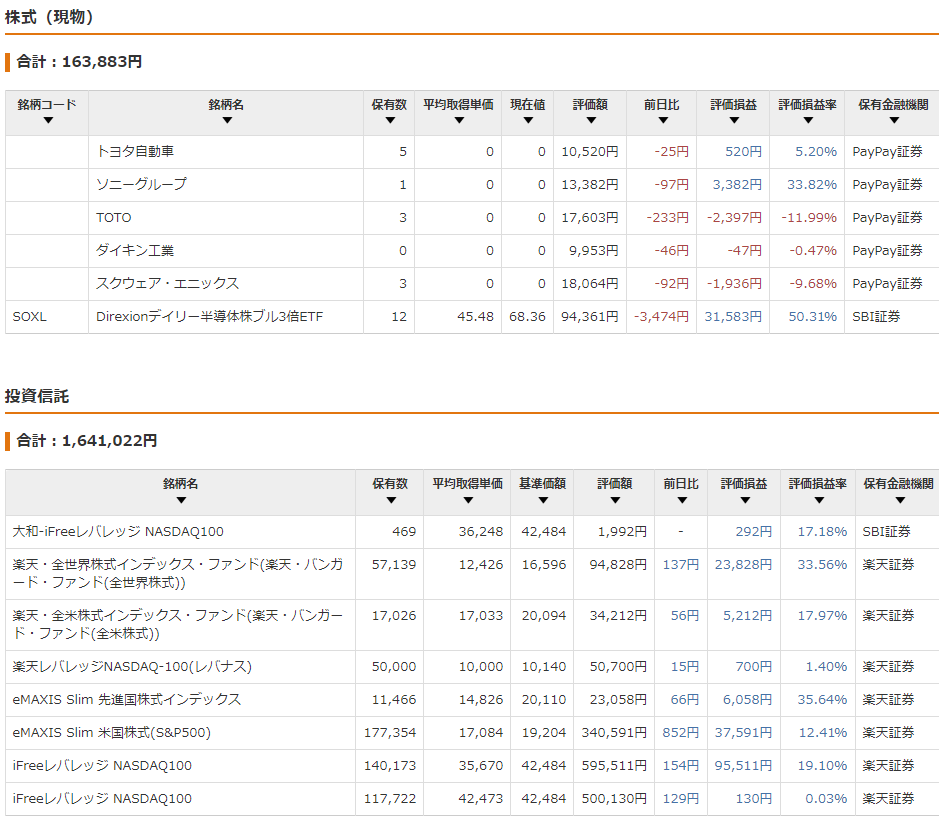Click 銘柄名 sort arrow in 投資信託 table
This screenshot has width=939, height=818.
pyautogui.click(x=181, y=500)
